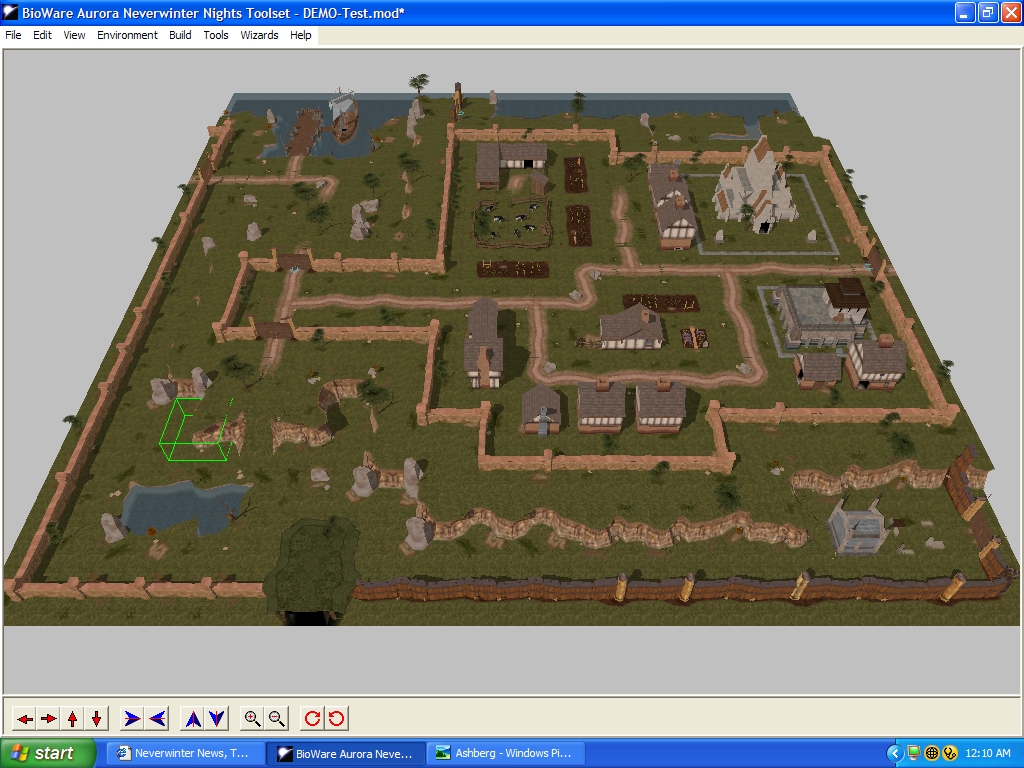Screen dimensions: 1024x768
Task: Open the Wizards menu
Action: tap(259, 35)
